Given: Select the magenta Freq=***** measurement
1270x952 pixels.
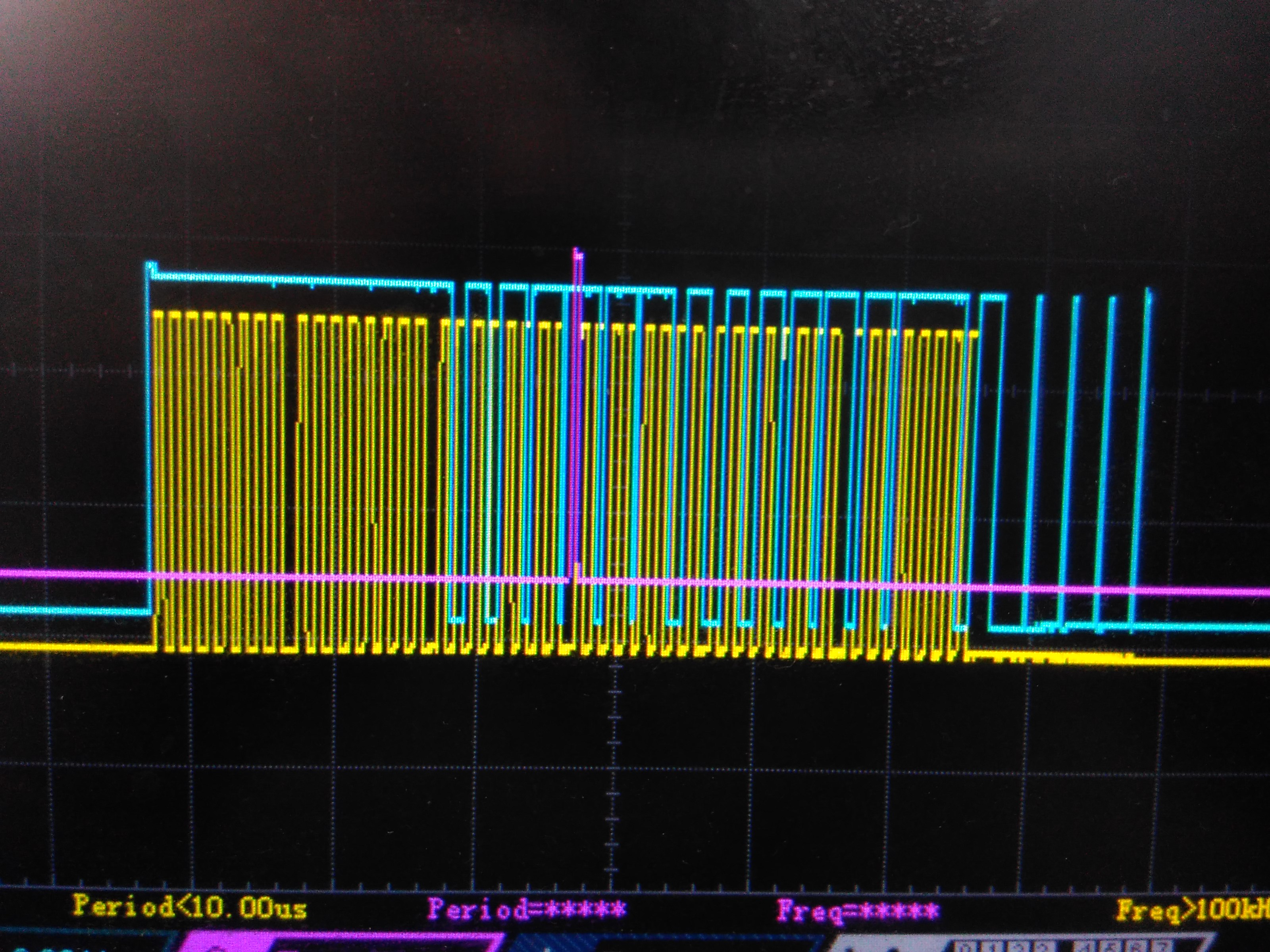Looking at the screenshot, I should tap(858, 911).
